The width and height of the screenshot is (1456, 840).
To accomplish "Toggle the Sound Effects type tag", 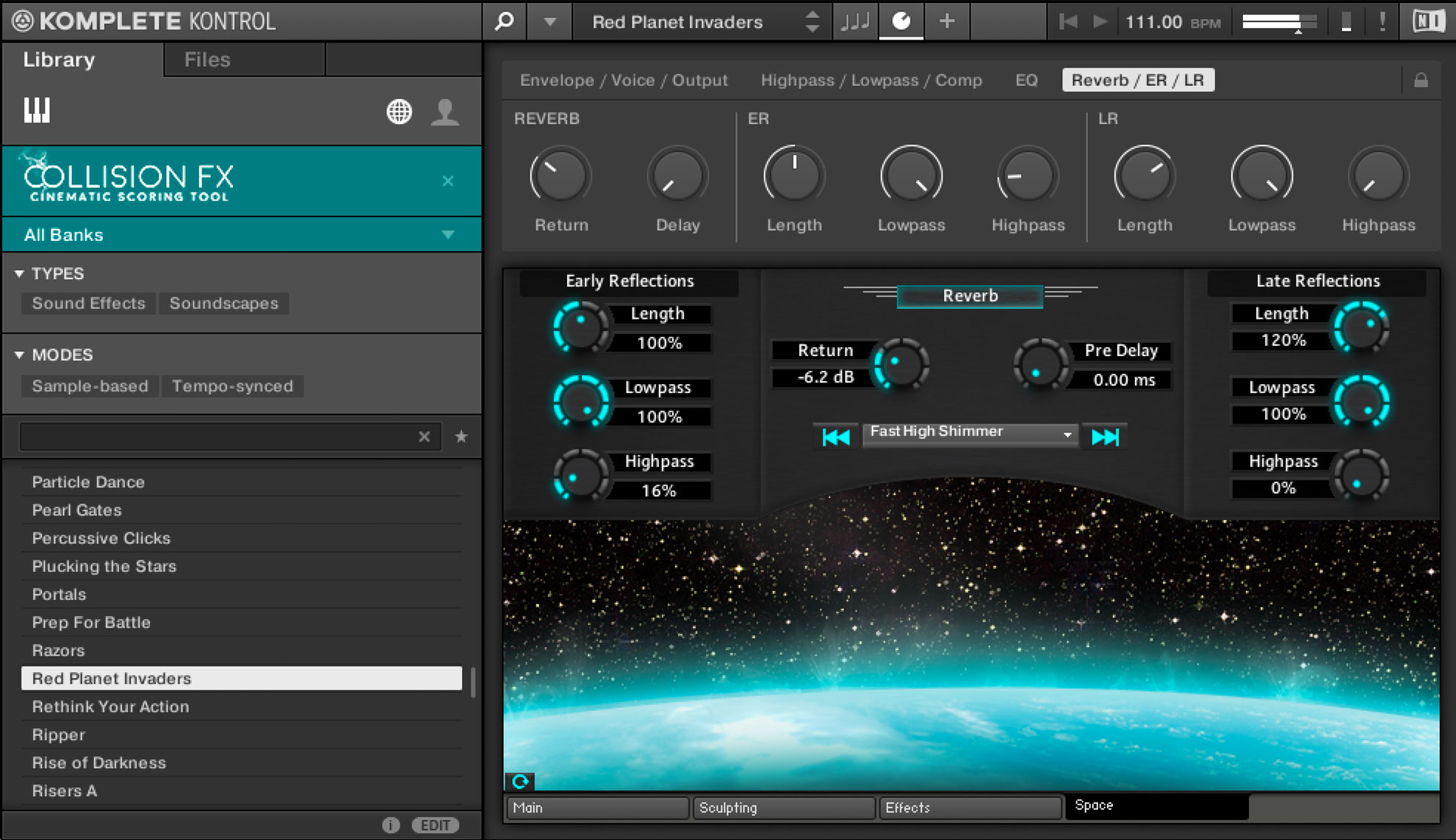I will point(88,303).
